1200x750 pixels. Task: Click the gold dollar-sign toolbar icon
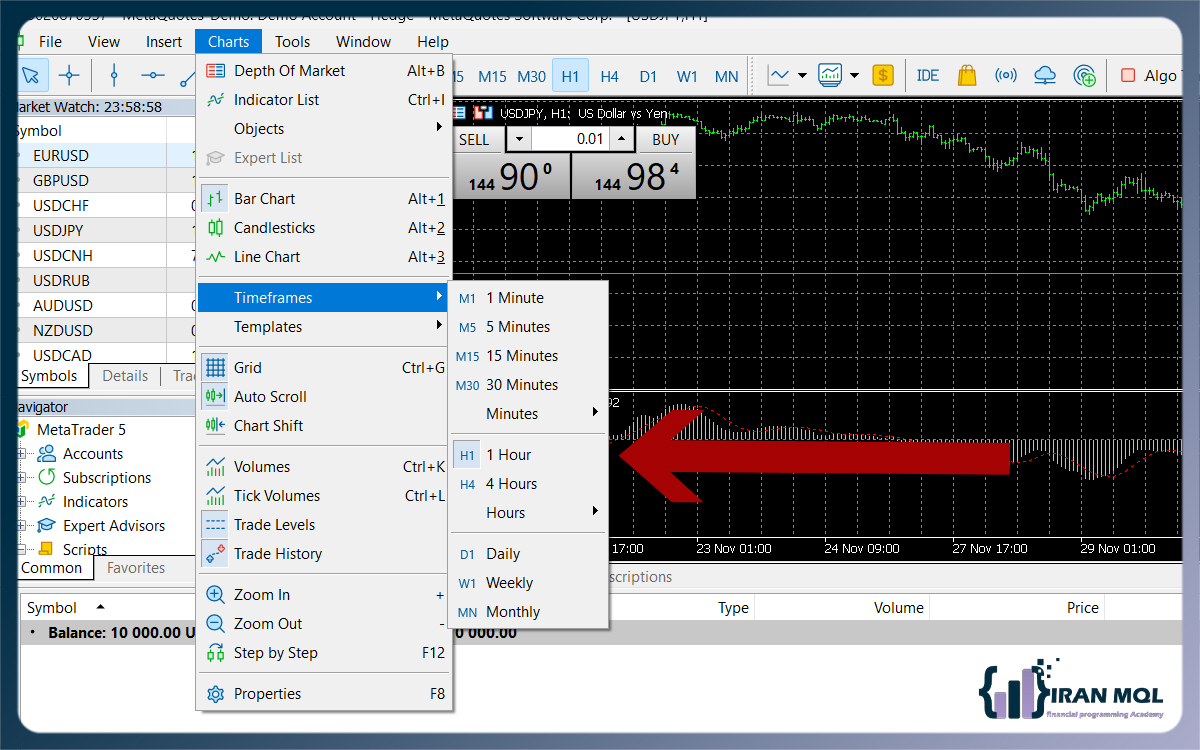883,75
